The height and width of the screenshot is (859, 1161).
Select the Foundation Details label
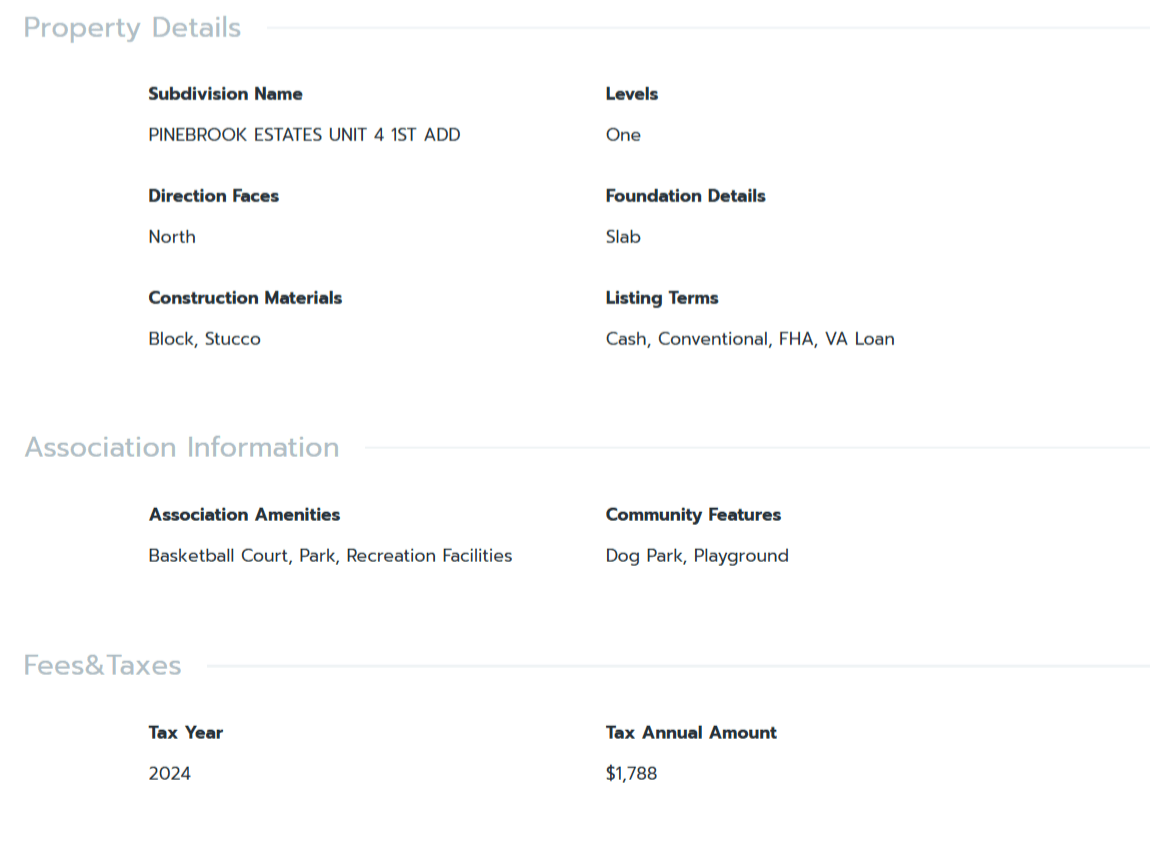pyautogui.click(x=685, y=196)
